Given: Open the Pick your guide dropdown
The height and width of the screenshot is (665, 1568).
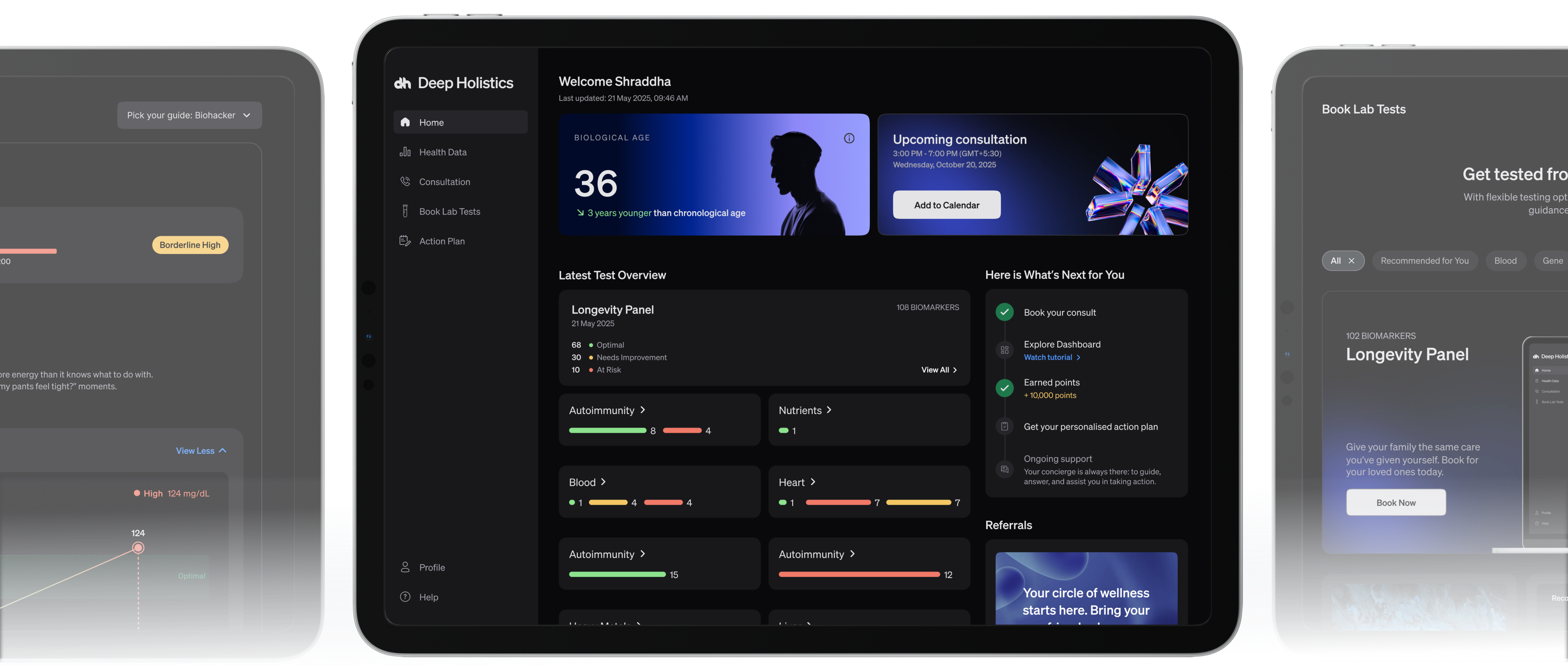Looking at the screenshot, I should pos(189,115).
